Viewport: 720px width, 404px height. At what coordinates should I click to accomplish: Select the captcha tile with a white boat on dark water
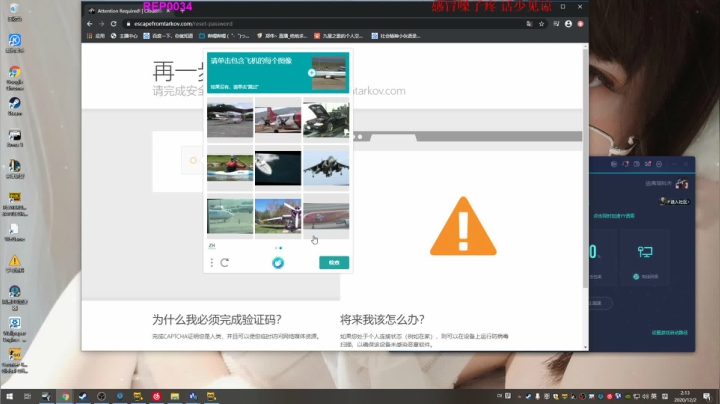[278, 168]
